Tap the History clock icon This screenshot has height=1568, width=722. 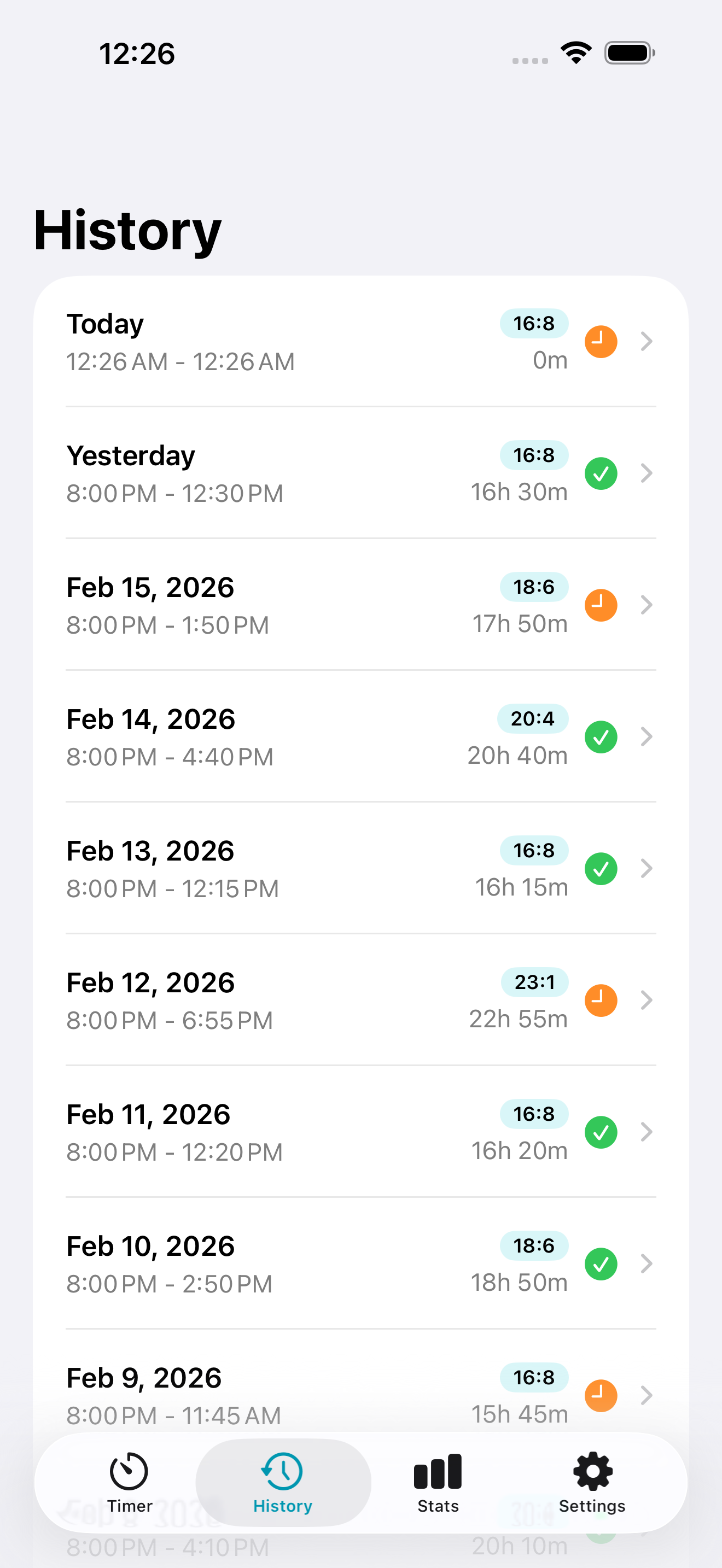click(x=282, y=1471)
